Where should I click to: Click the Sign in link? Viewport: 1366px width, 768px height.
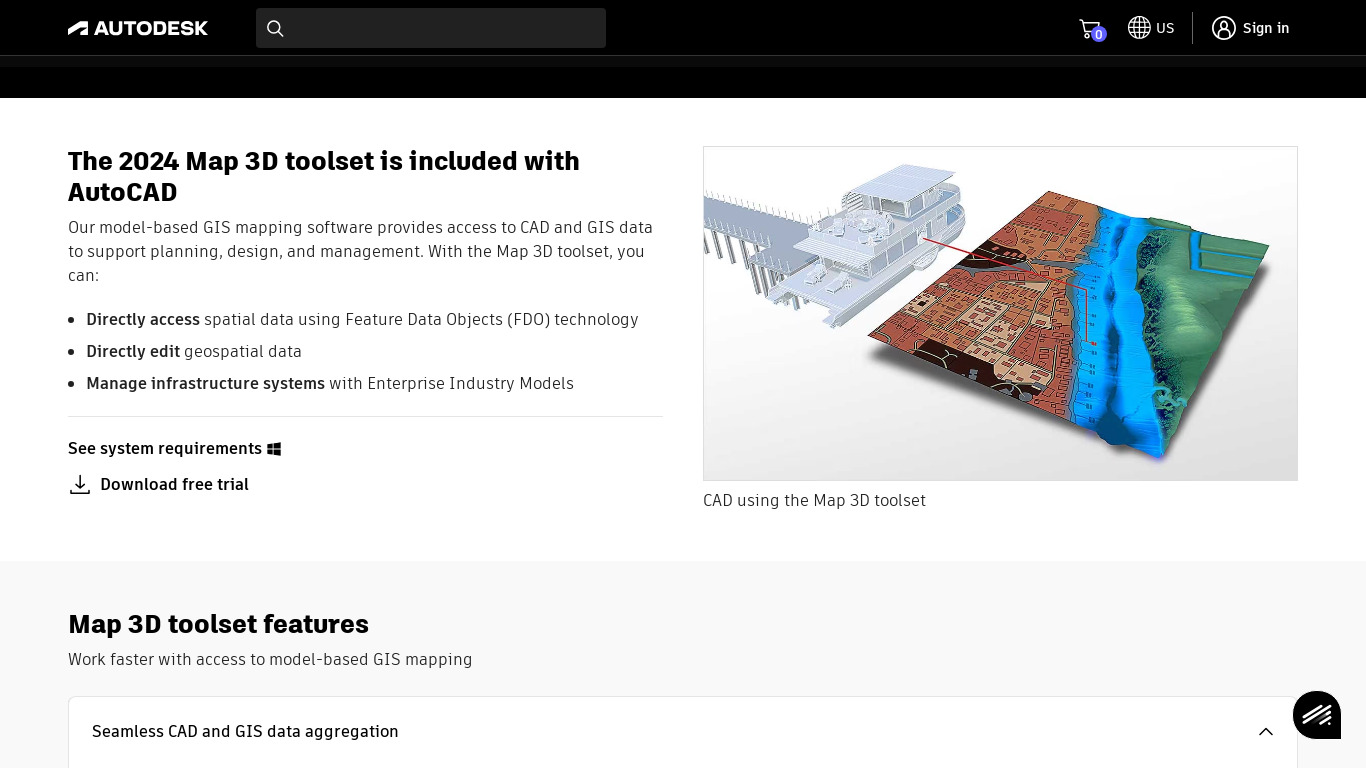[x=1266, y=28]
